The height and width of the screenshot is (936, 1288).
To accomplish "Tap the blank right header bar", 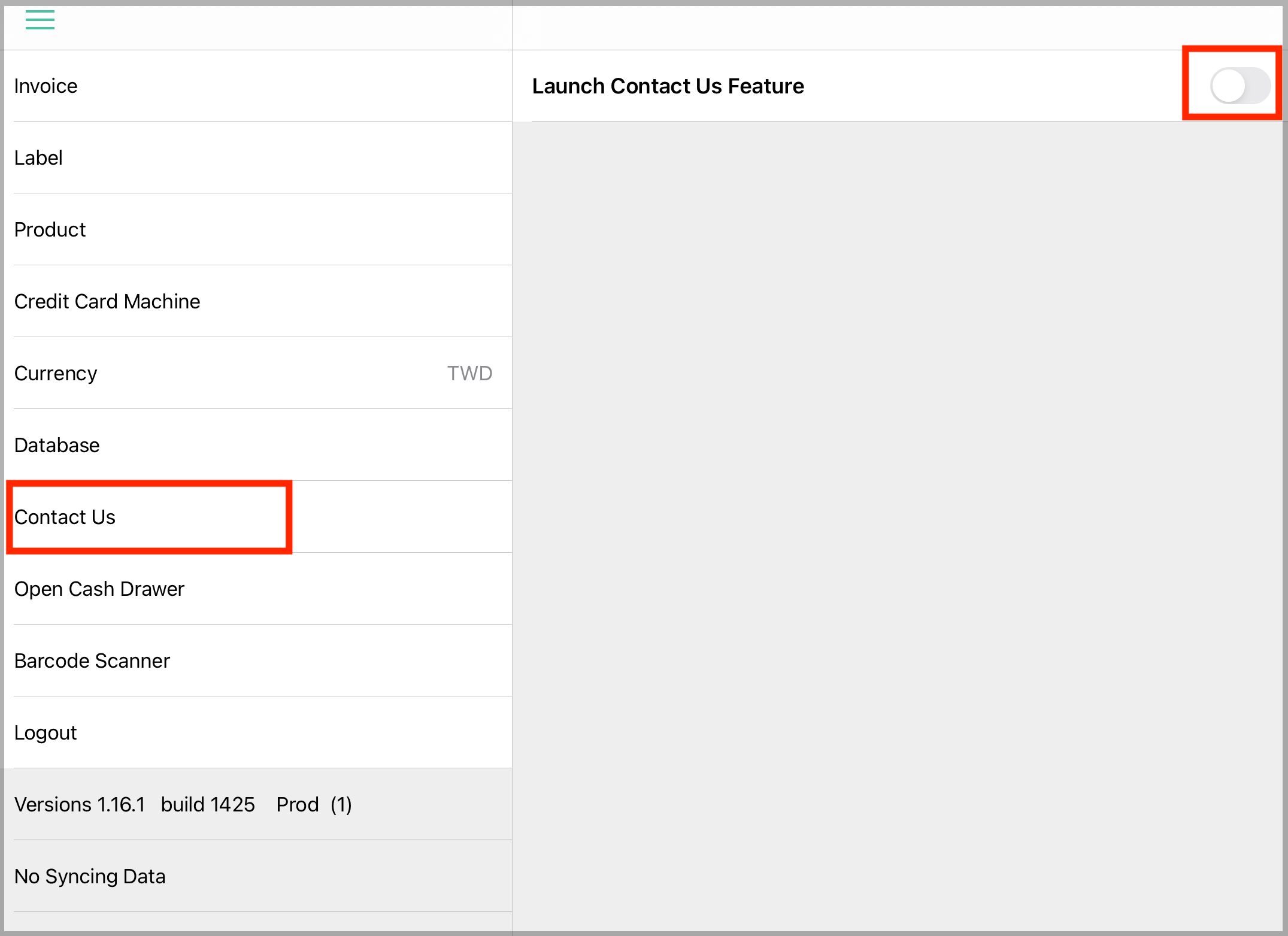I will tap(898, 28).
